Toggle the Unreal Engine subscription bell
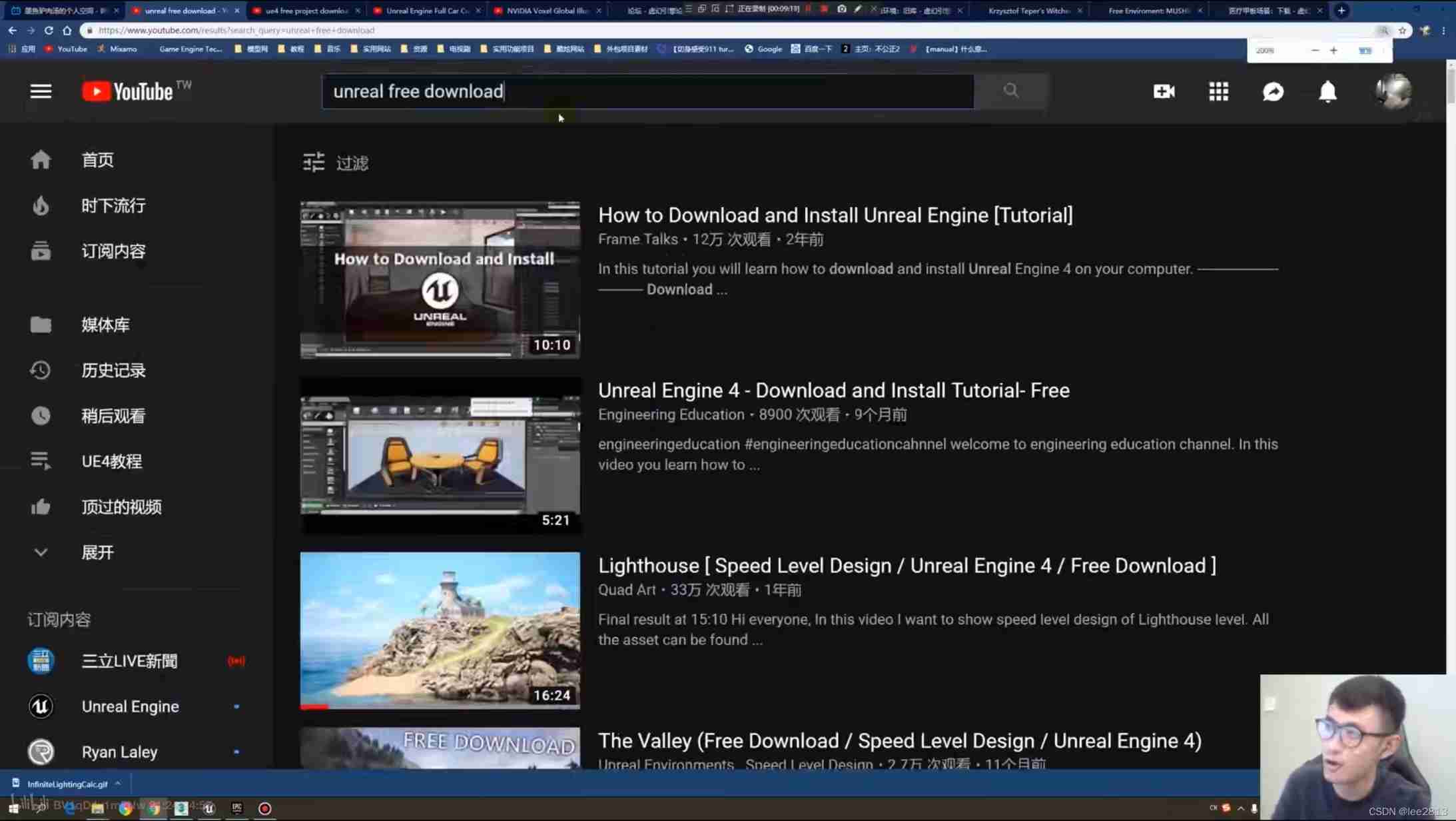 click(x=237, y=706)
